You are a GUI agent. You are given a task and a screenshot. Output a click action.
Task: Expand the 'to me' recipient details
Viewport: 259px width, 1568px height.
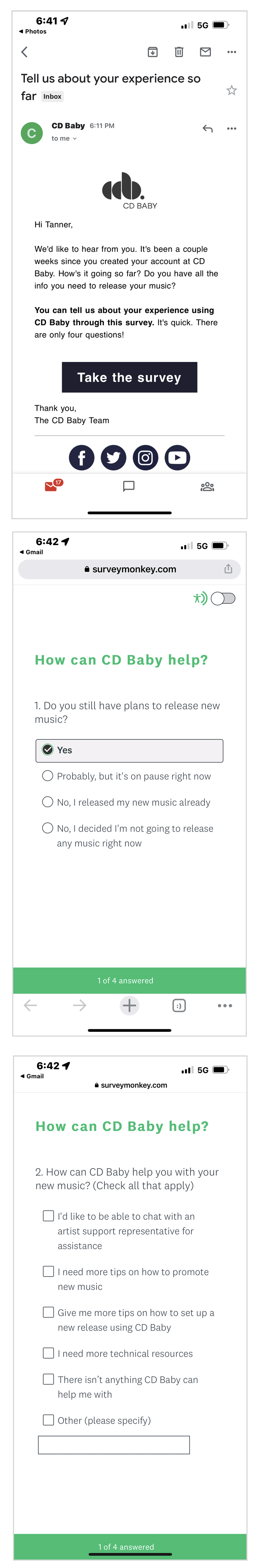(x=65, y=139)
